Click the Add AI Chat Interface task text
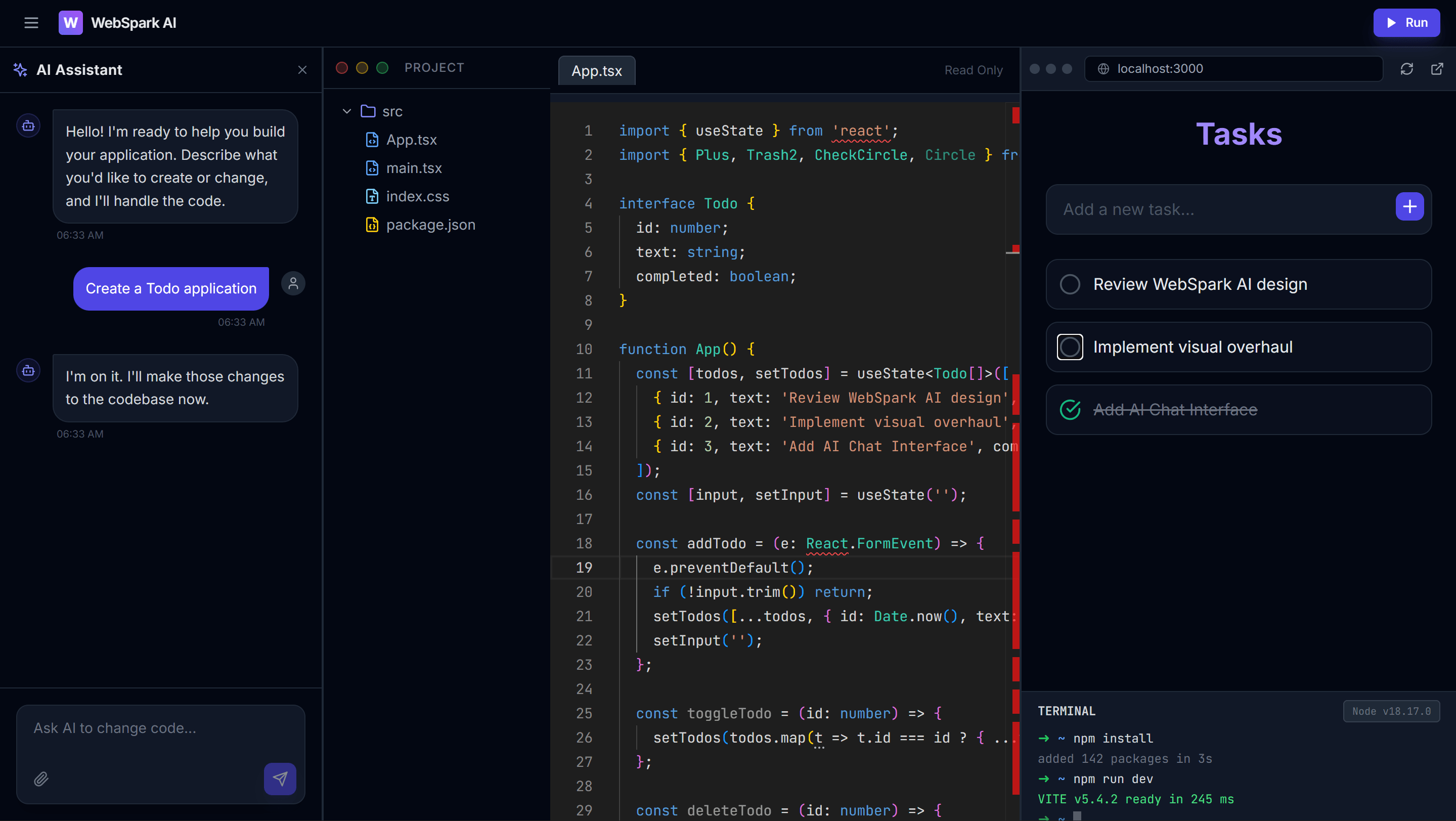Image resolution: width=1456 pixels, height=821 pixels. pyautogui.click(x=1175, y=409)
